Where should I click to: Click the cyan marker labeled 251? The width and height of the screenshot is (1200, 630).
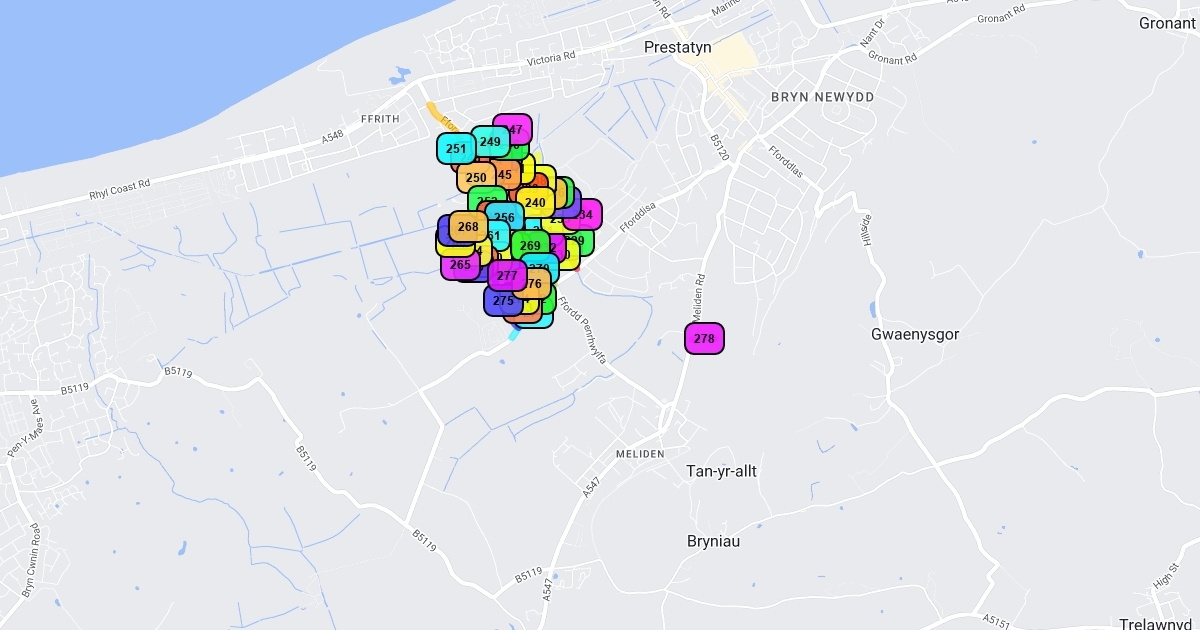click(456, 149)
